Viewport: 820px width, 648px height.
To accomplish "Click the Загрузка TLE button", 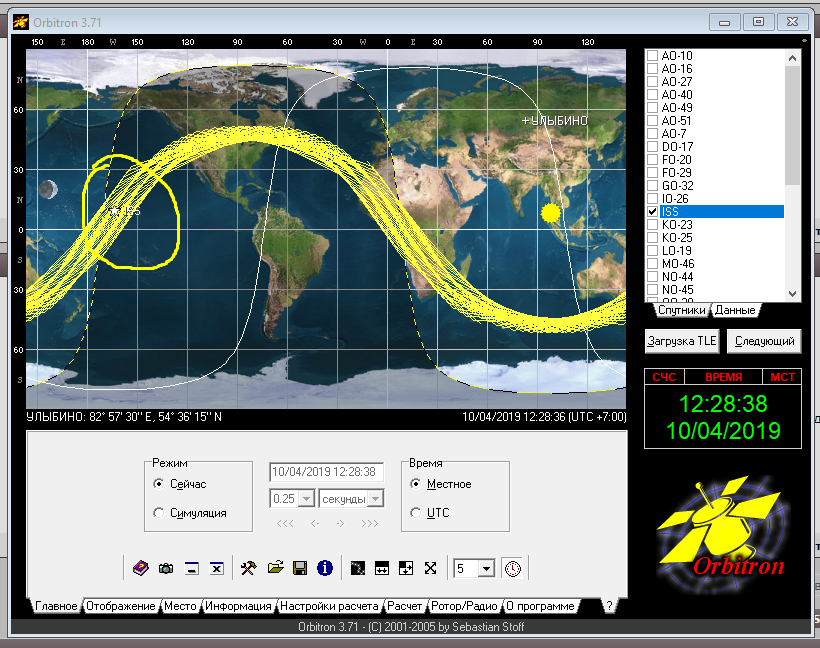I will pos(681,341).
